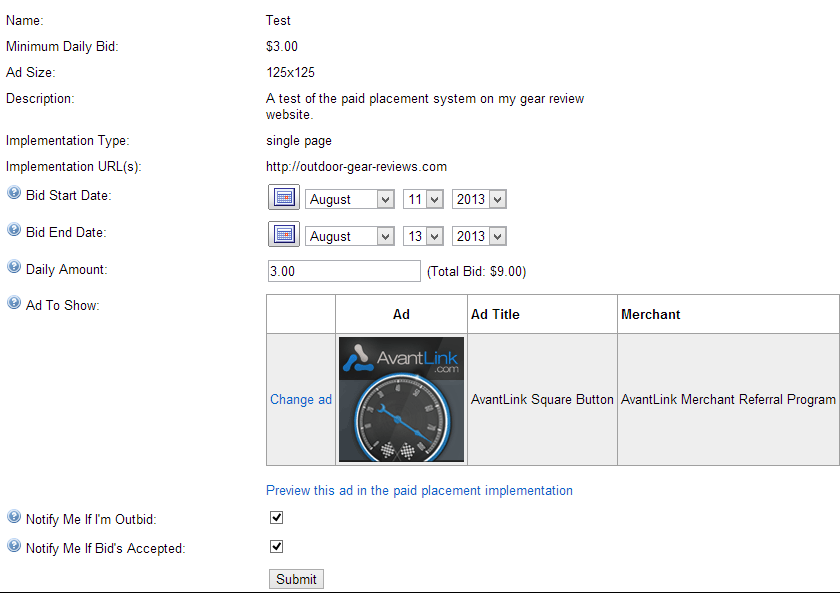Open Bid Start Date day dropdown showing 11
The image size is (840, 593).
point(423,199)
